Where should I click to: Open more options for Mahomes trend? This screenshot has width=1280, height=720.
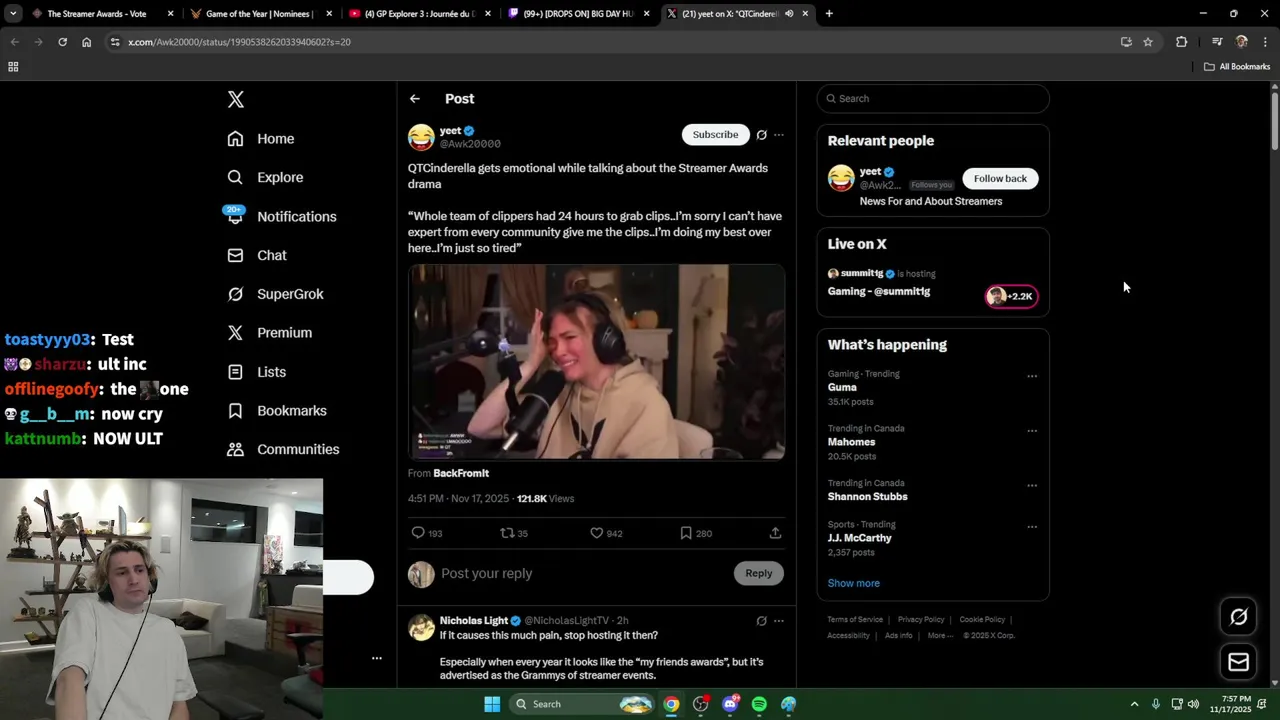point(1032,431)
